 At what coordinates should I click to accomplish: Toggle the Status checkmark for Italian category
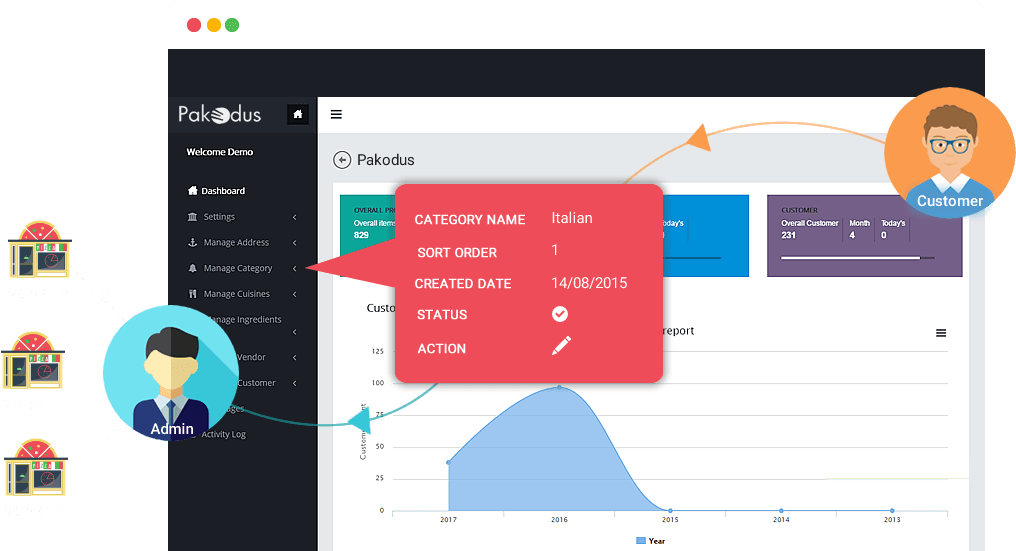point(560,314)
